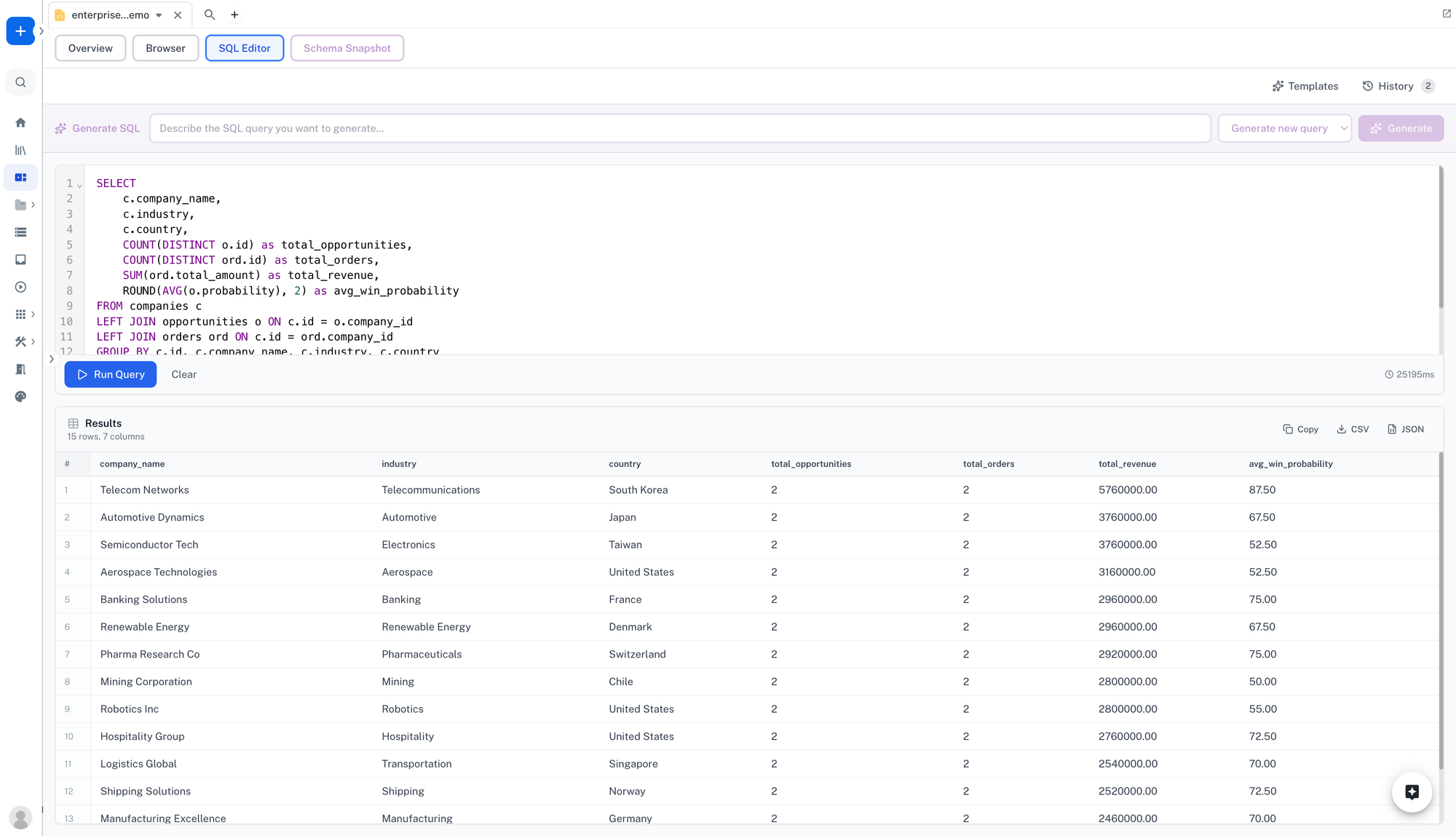Open the color palette icon in sidebar
This screenshot has width=1456, height=836.
20,396
